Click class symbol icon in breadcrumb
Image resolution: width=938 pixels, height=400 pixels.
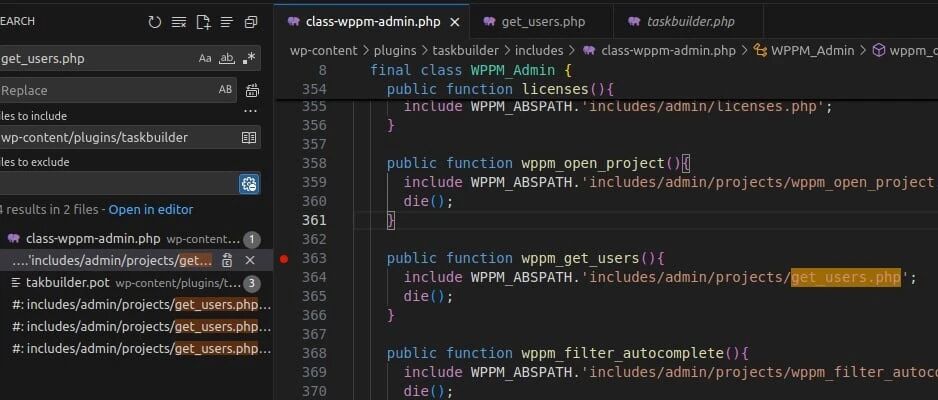tap(760, 50)
